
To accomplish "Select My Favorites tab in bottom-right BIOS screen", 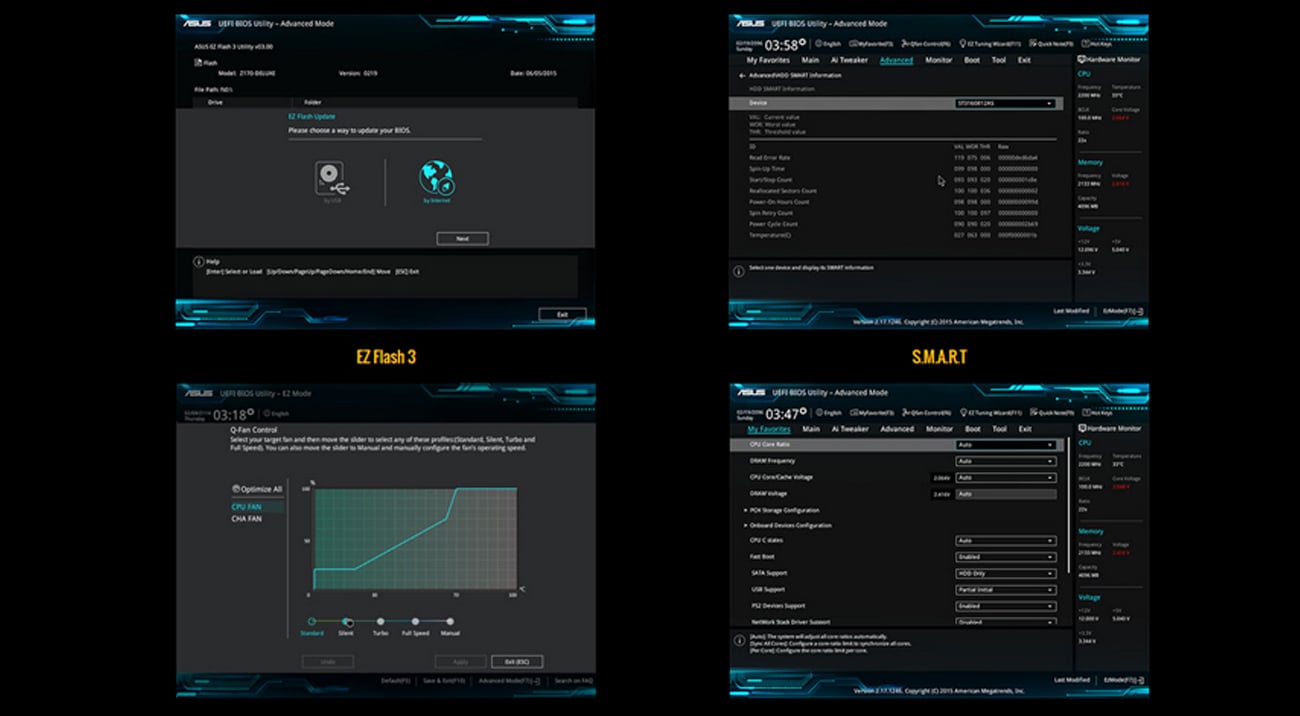I will point(768,429).
